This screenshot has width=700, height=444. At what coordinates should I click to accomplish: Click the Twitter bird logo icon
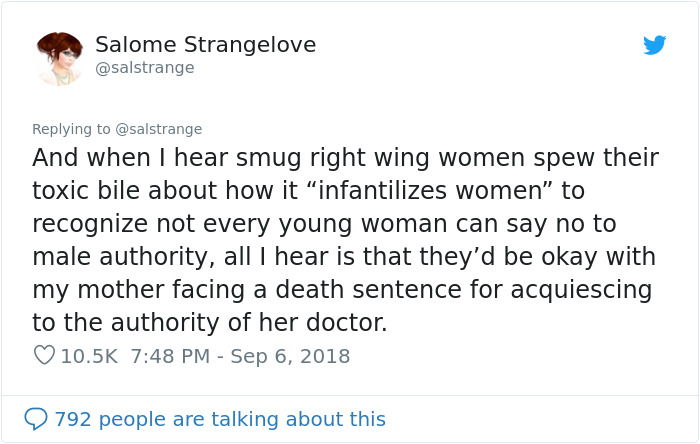(654, 45)
